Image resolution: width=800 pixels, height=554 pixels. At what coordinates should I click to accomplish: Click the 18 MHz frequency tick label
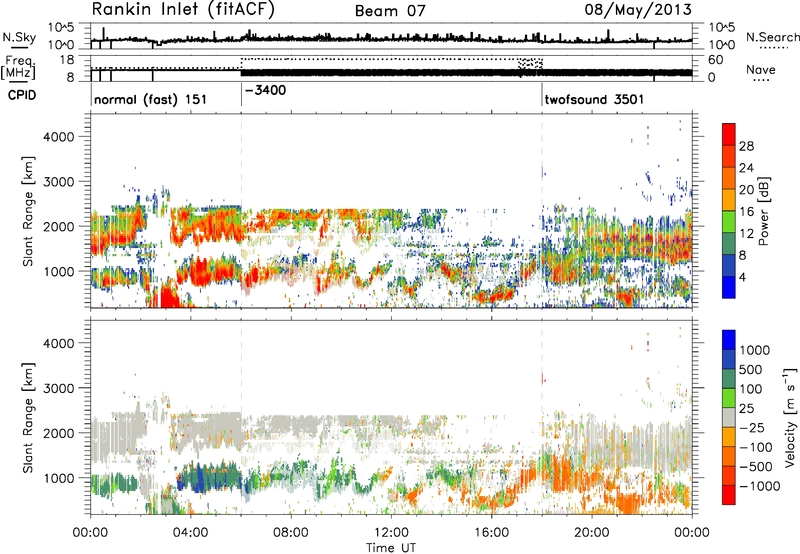click(x=66, y=59)
